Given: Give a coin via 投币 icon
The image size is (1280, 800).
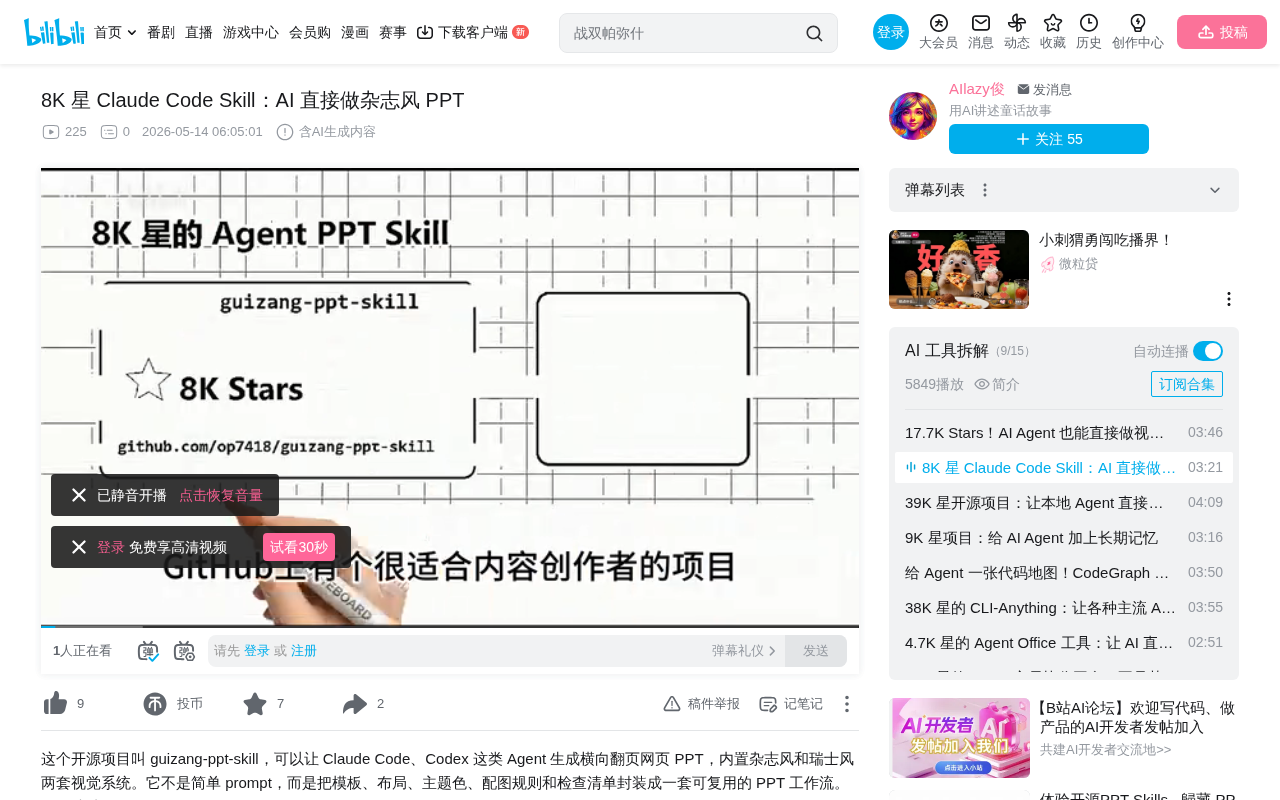Looking at the screenshot, I should click(155, 704).
